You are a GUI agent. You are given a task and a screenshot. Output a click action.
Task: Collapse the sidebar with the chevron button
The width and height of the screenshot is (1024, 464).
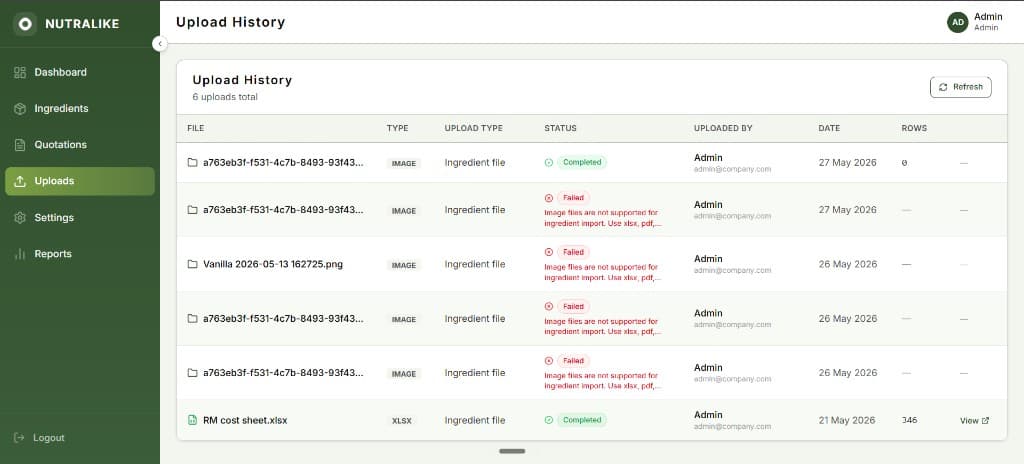tap(160, 44)
